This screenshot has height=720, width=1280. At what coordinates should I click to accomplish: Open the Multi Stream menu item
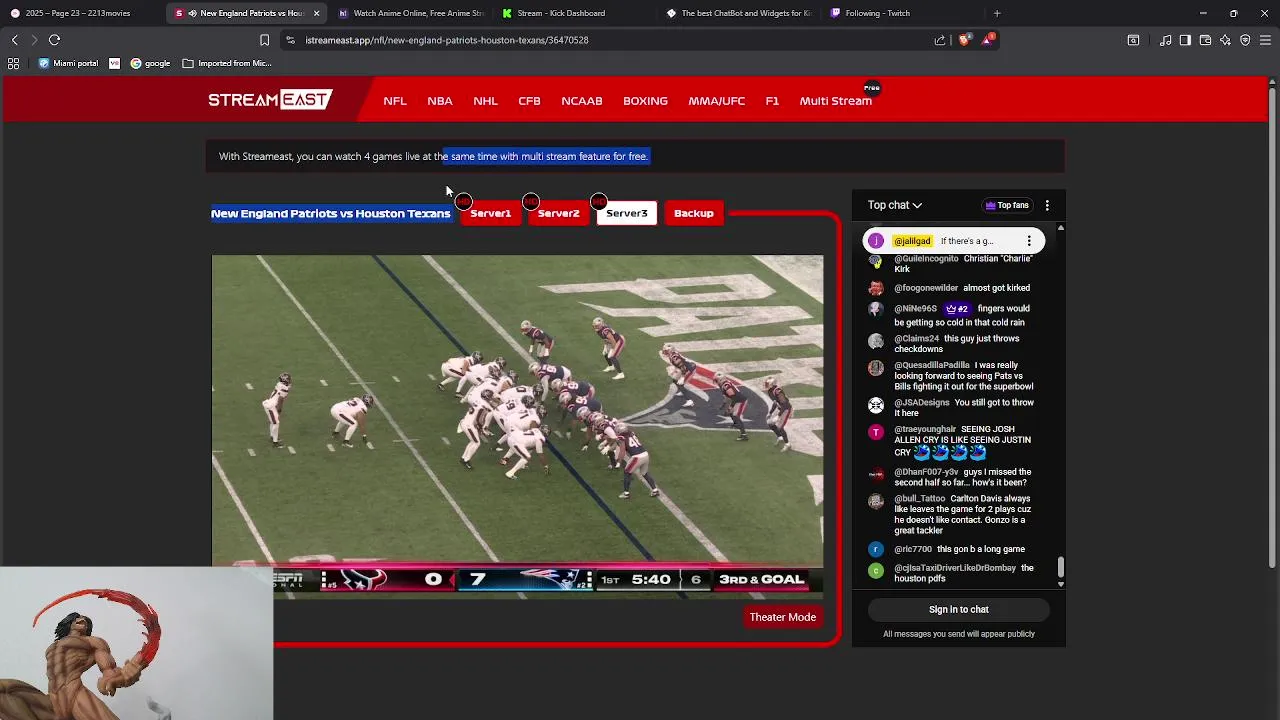836,101
